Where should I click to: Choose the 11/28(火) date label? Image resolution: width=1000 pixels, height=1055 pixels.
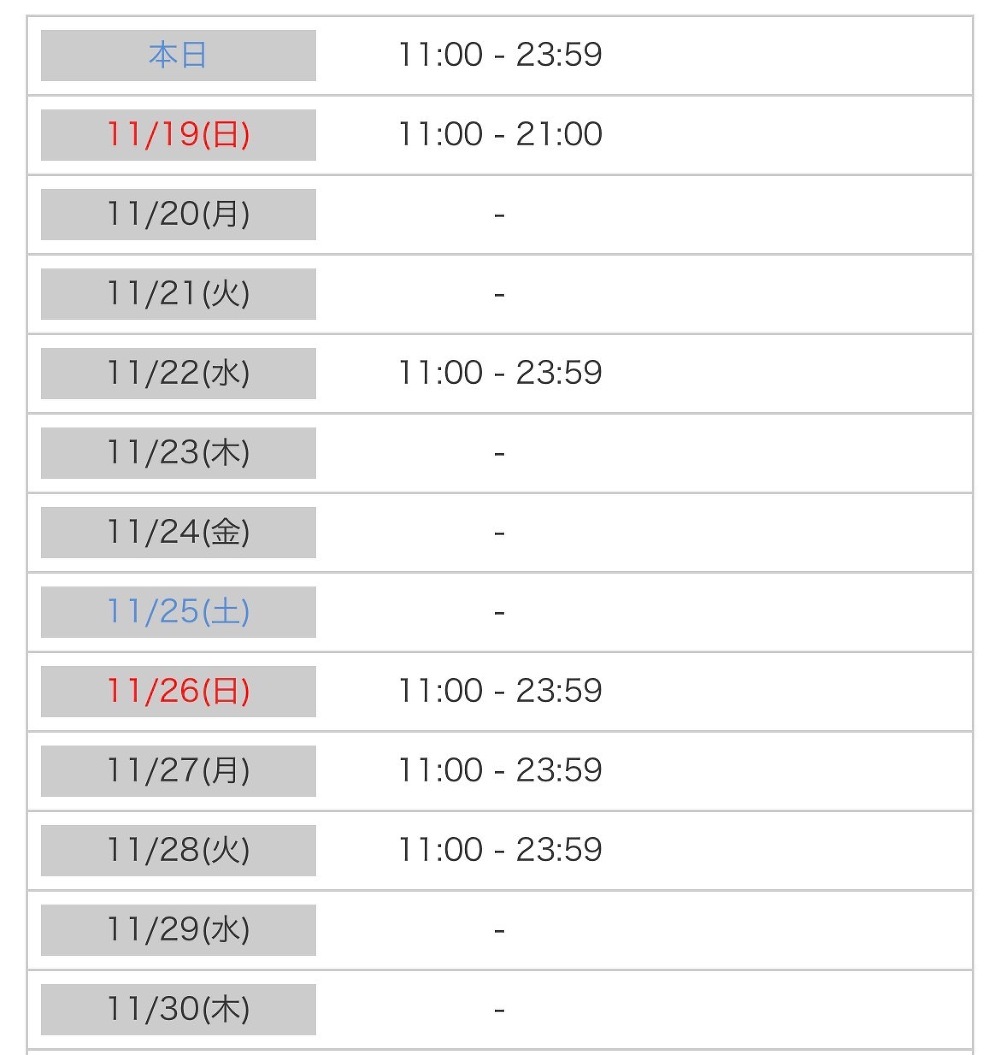click(178, 850)
